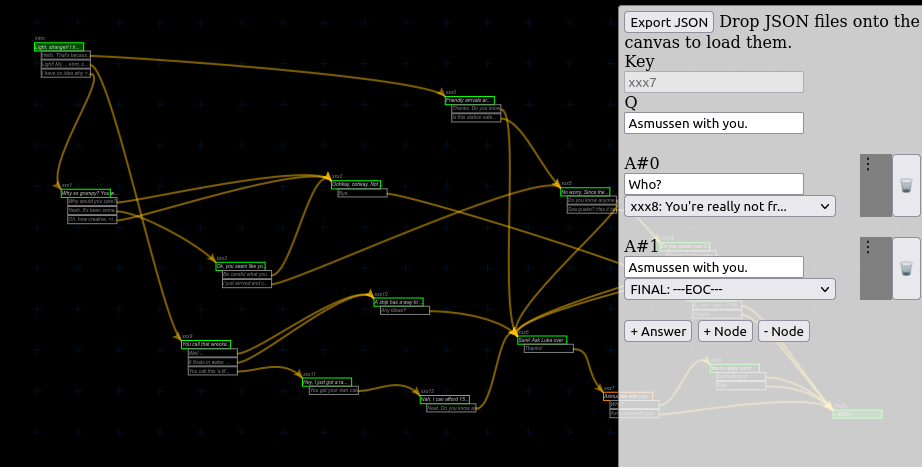Select the xxx9 node 'You call that wrecks'

click(206, 344)
